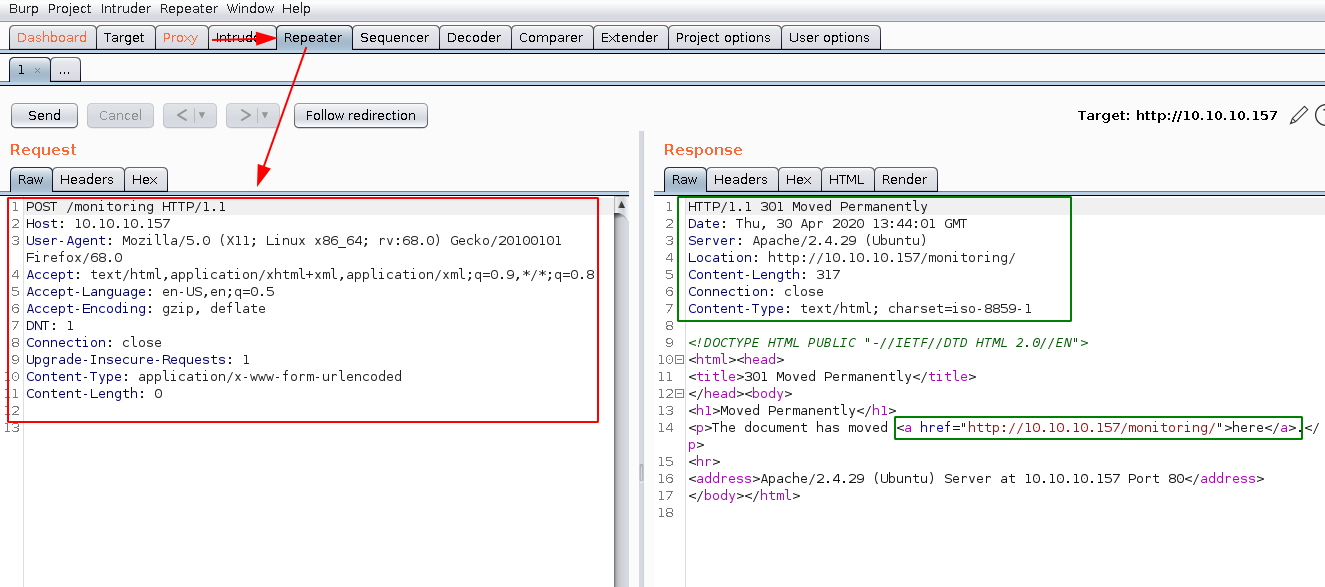Collapse the body tag fold on line 12

coord(679,393)
